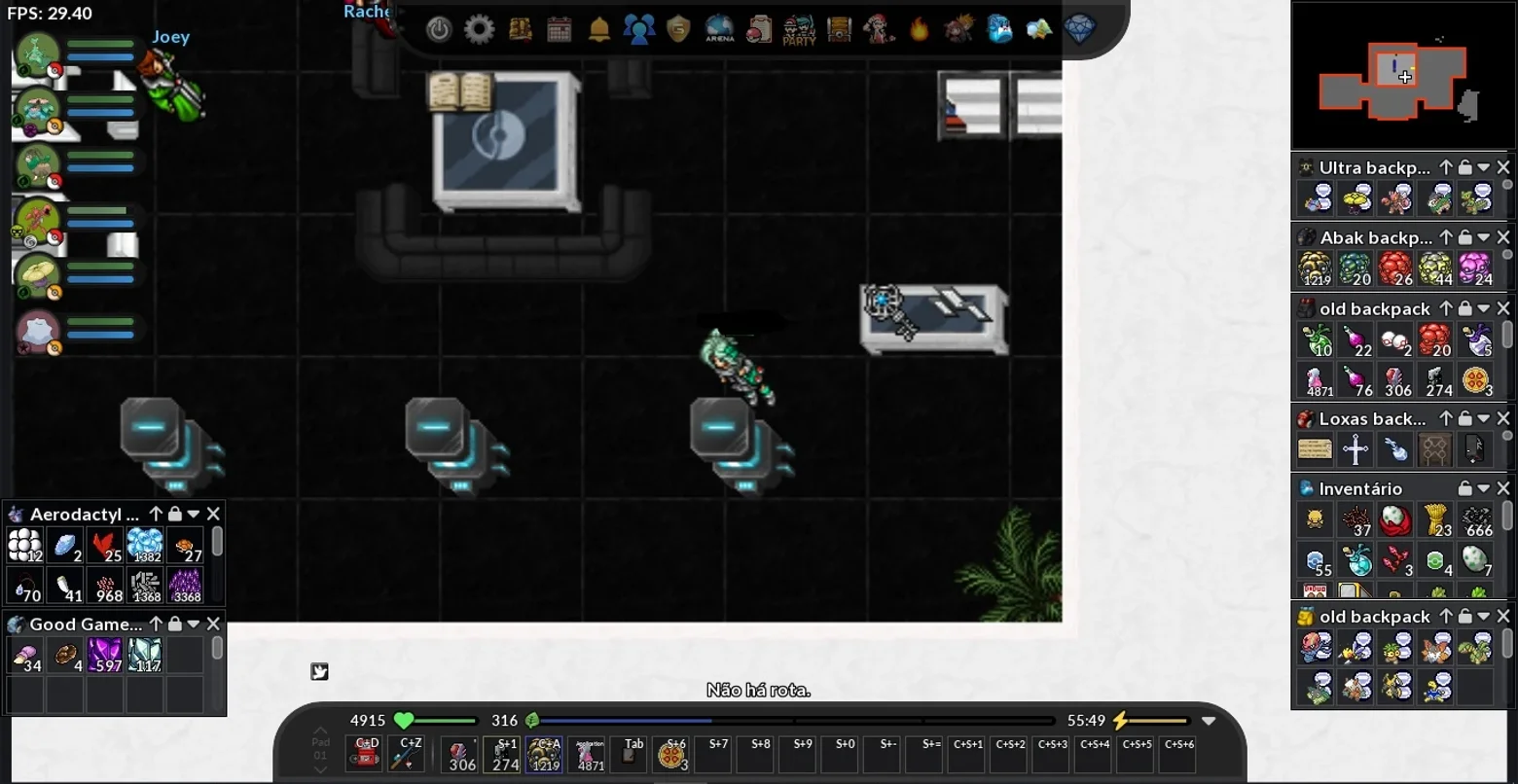
Task: Collapse bottom old backpack panel arrow
Action: (1484, 616)
